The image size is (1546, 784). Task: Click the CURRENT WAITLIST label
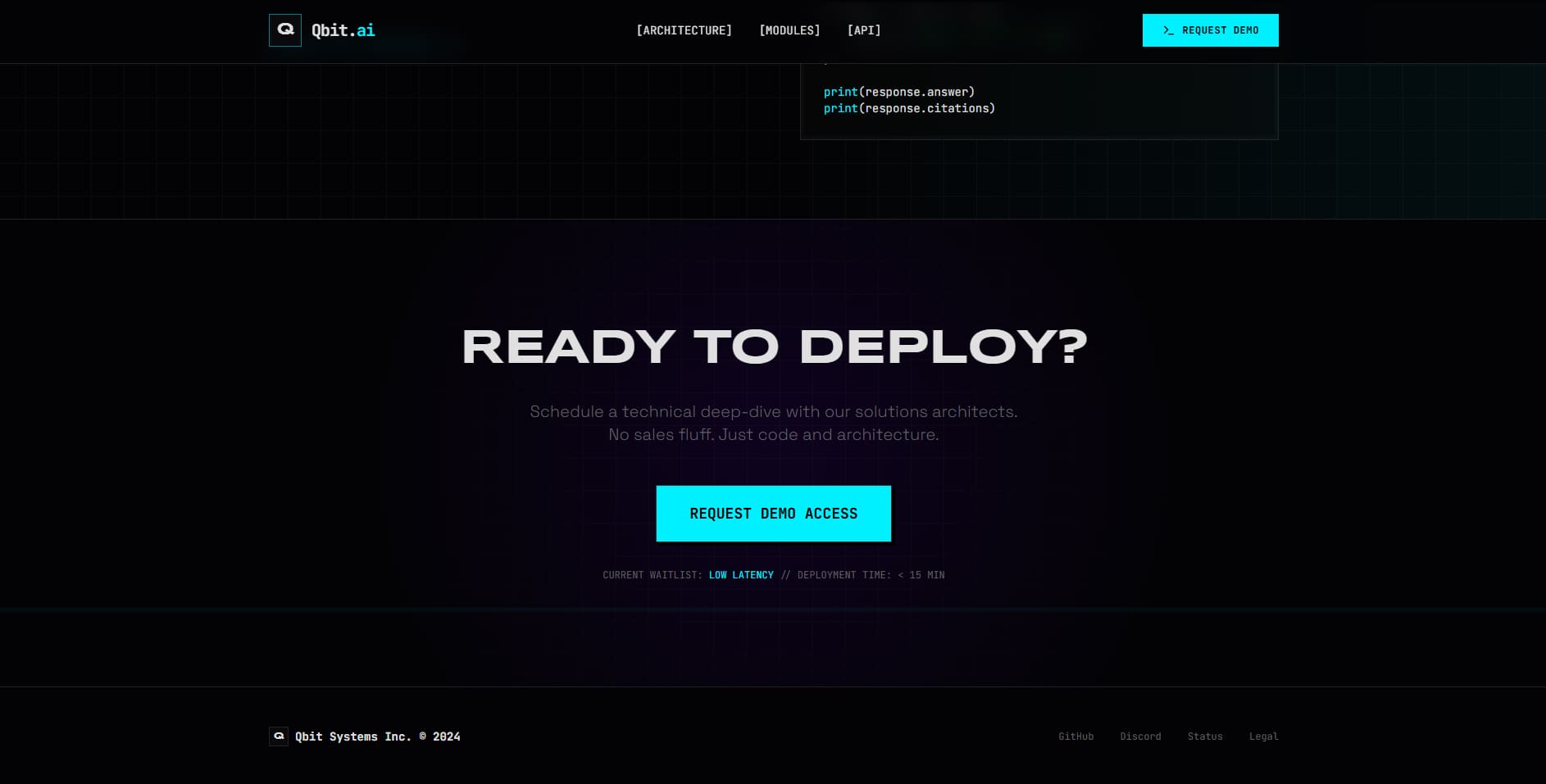652,575
